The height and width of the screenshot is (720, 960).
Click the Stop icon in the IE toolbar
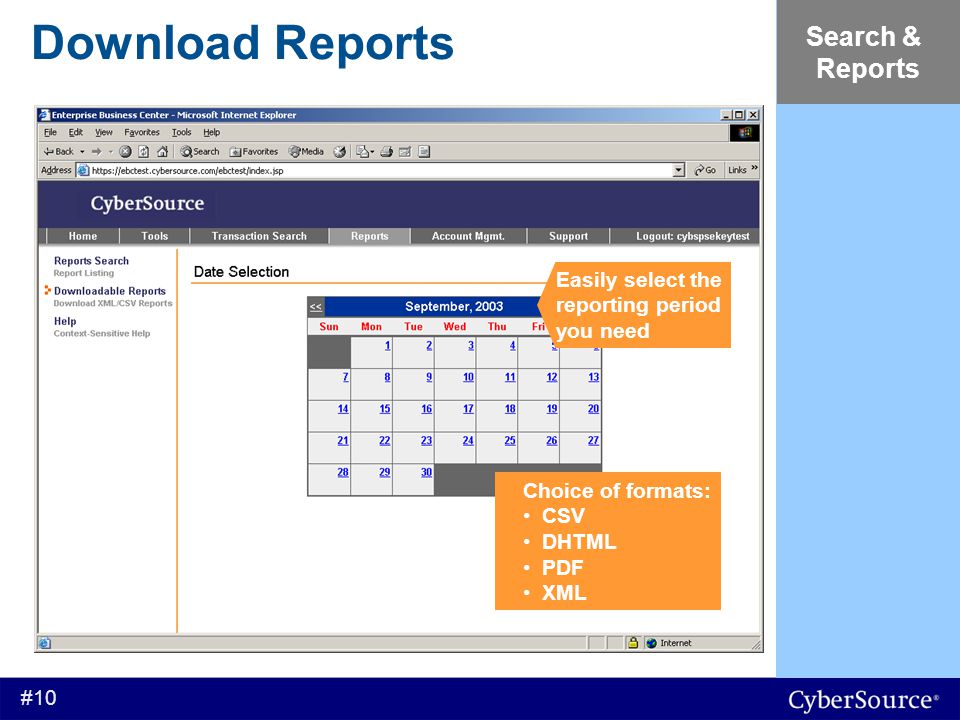pos(125,151)
